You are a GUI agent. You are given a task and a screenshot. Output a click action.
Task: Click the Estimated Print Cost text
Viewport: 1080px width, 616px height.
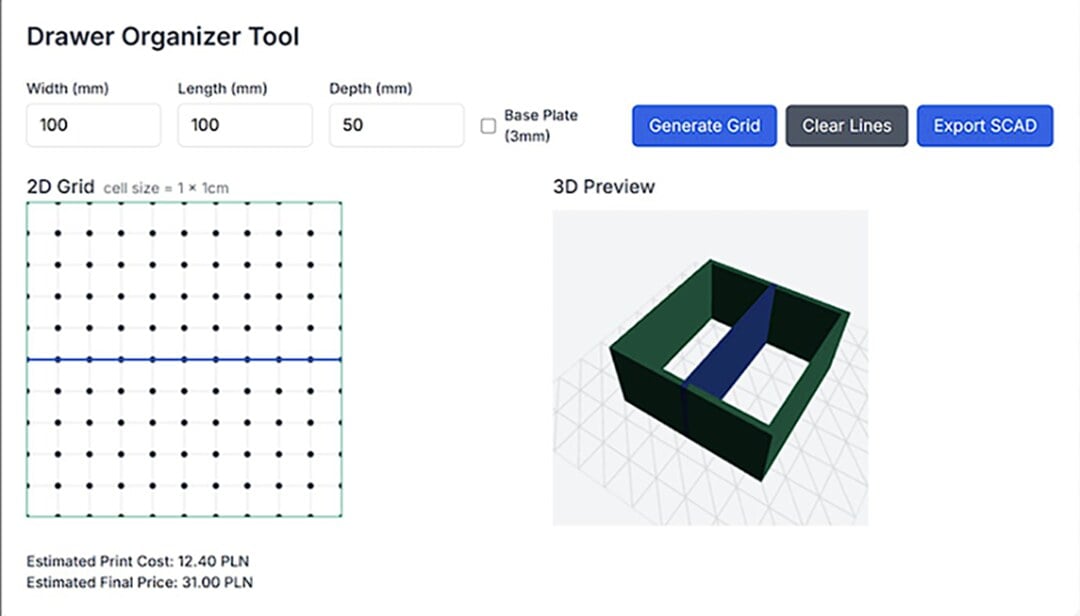[139, 561]
